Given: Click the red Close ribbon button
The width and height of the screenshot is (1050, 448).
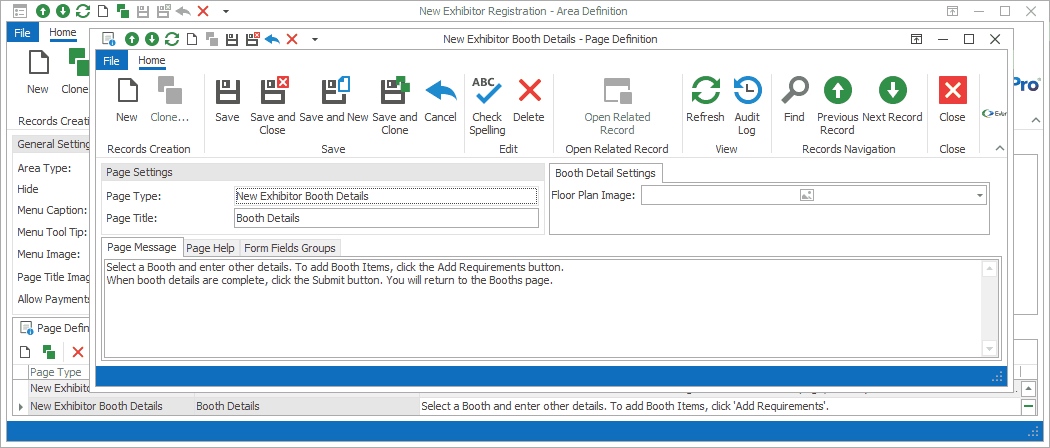Looking at the screenshot, I should click(952, 100).
